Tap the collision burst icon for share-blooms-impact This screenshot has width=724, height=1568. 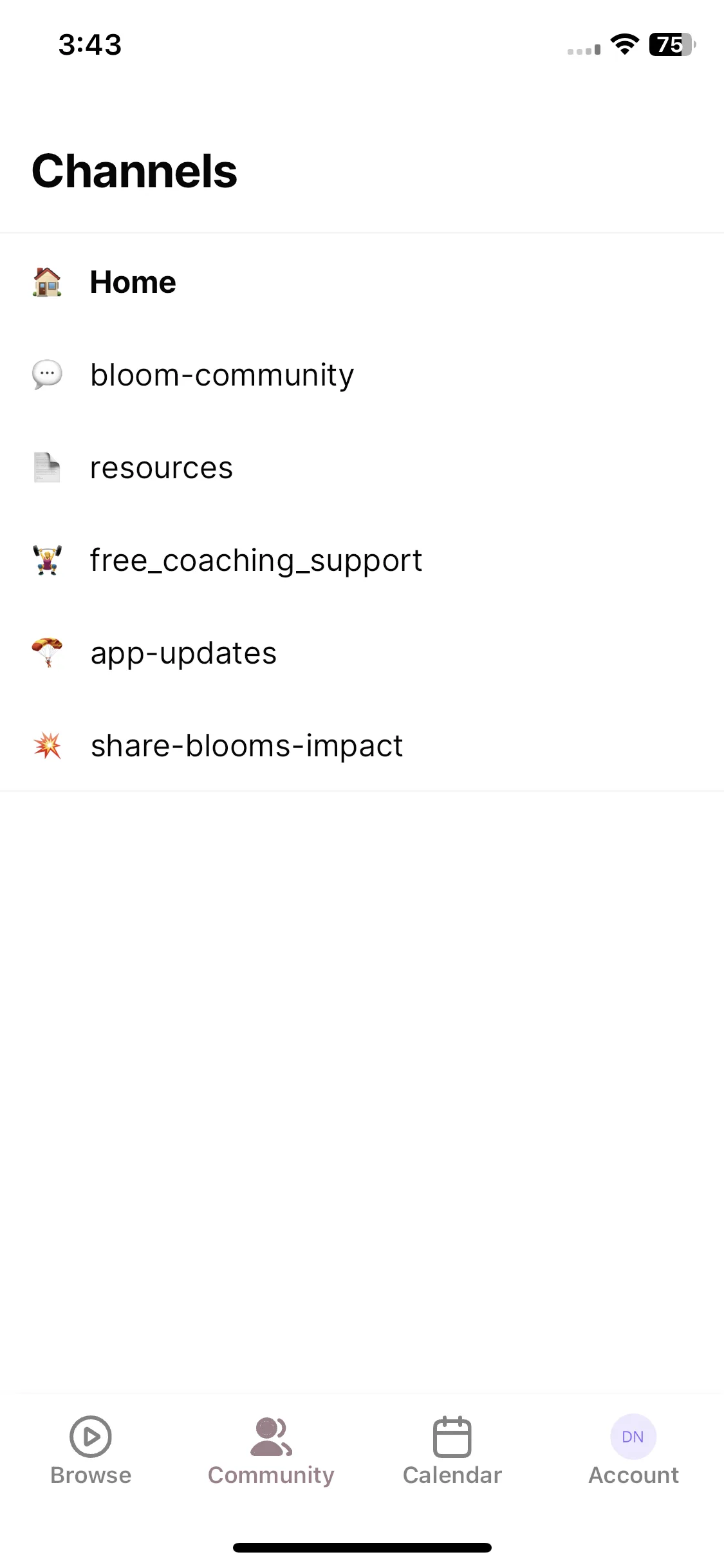[47, 745]
